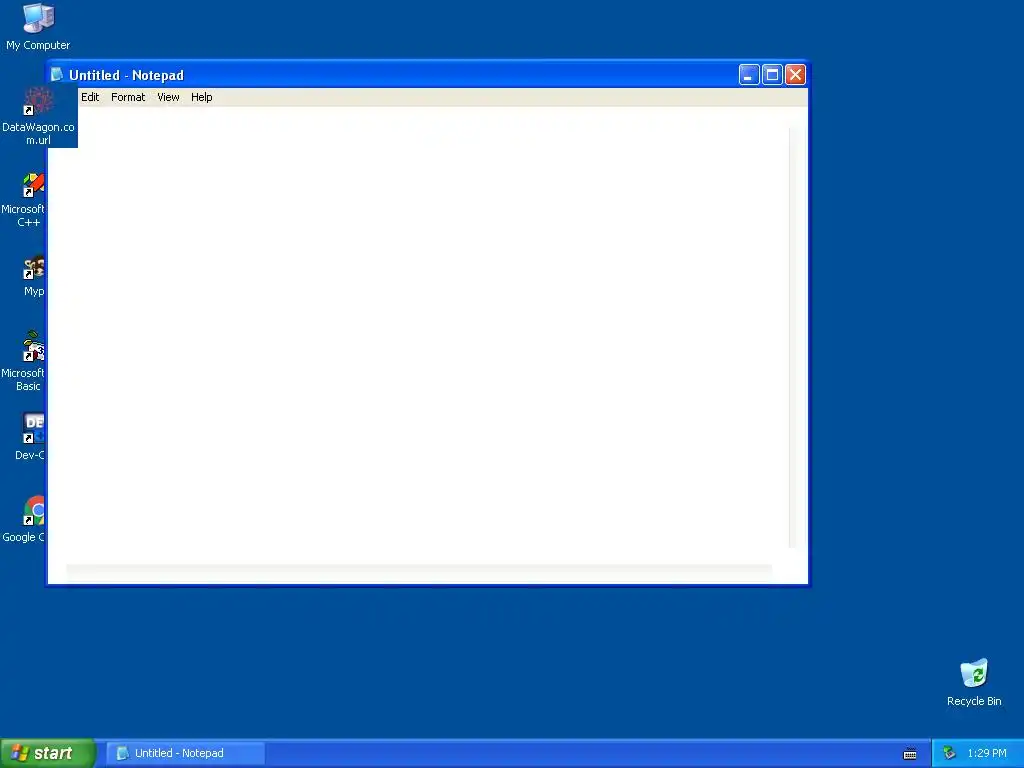Image resolution: width=1024 pixels, height=768 pixels.
Task: Minimize the Notepad window
Action: click(748, 74)
